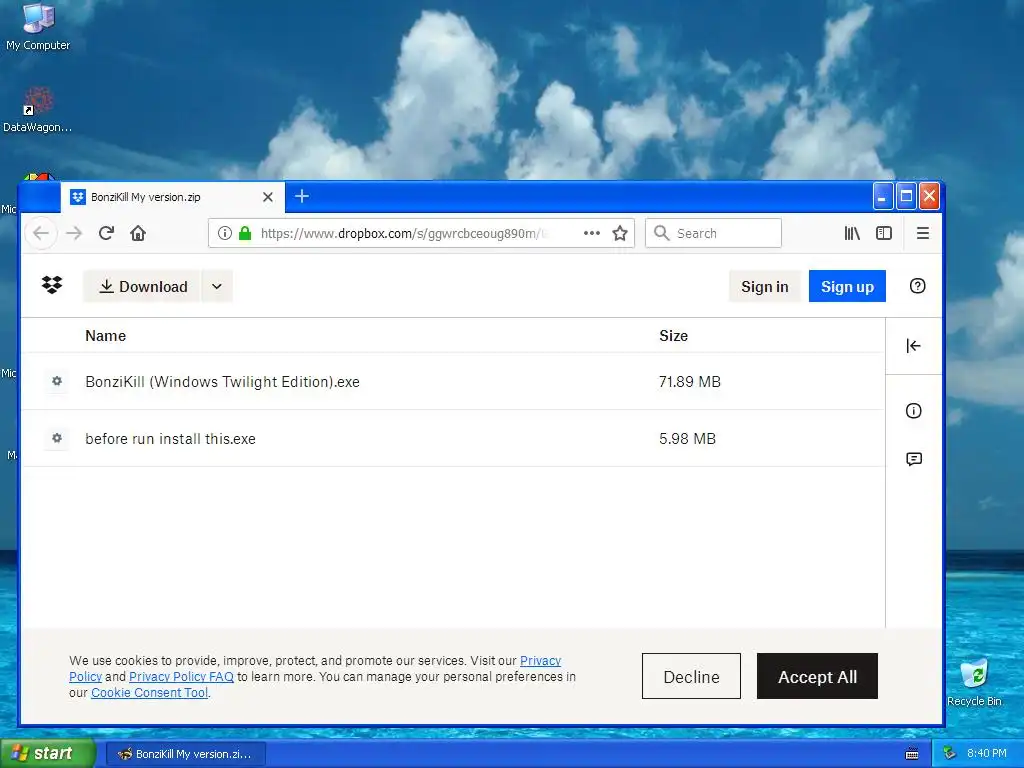The image size is (1024, 768).
Task: Go back using browser back arrow
Action: pos(41,233)
